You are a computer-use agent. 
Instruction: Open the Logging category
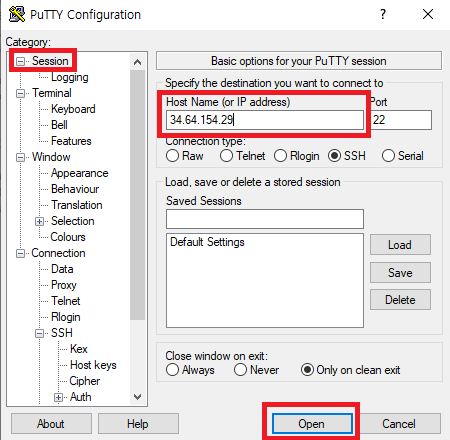click(x=70, y=77)
